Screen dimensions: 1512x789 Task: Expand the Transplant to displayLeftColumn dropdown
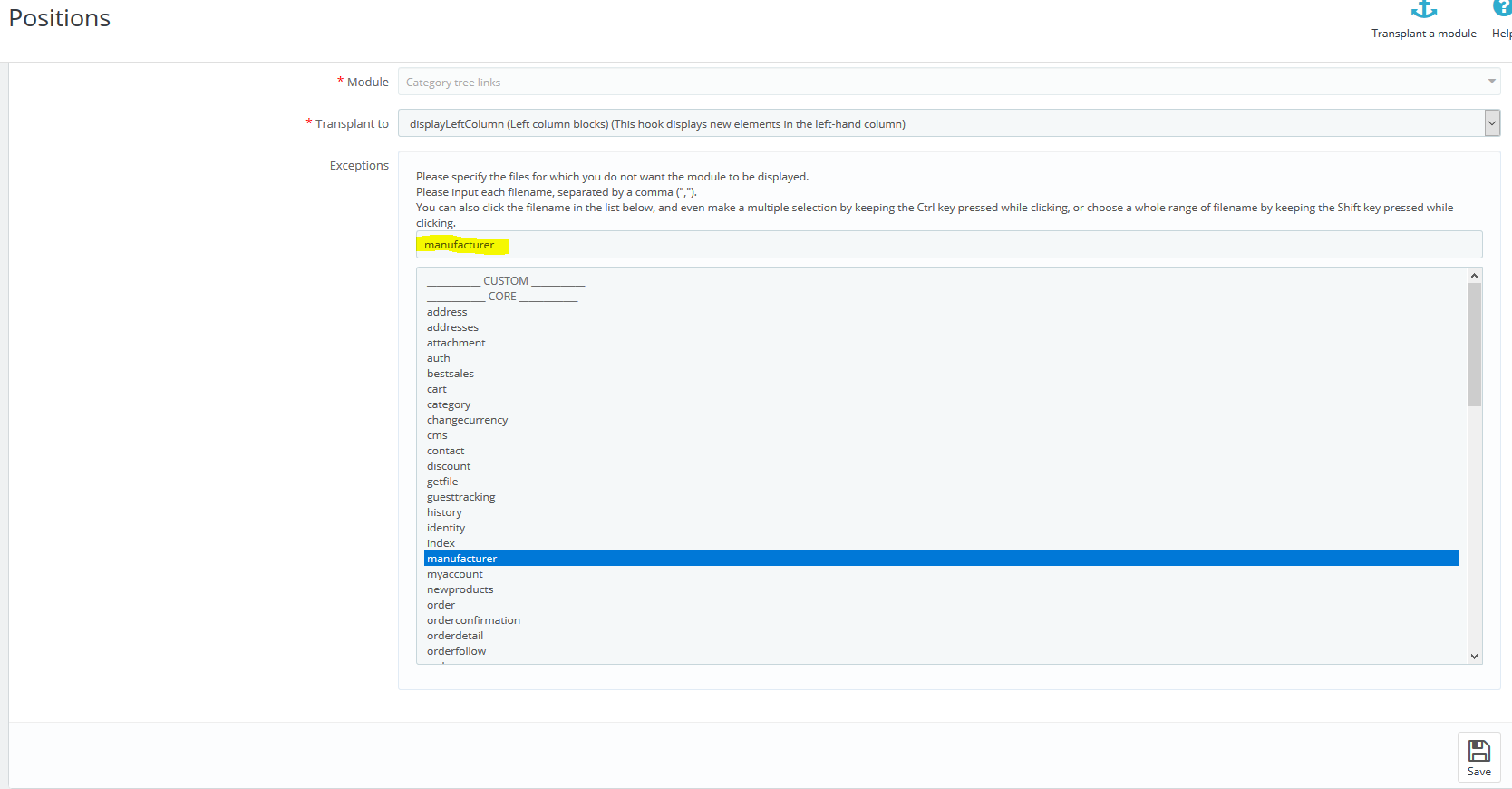949,123
